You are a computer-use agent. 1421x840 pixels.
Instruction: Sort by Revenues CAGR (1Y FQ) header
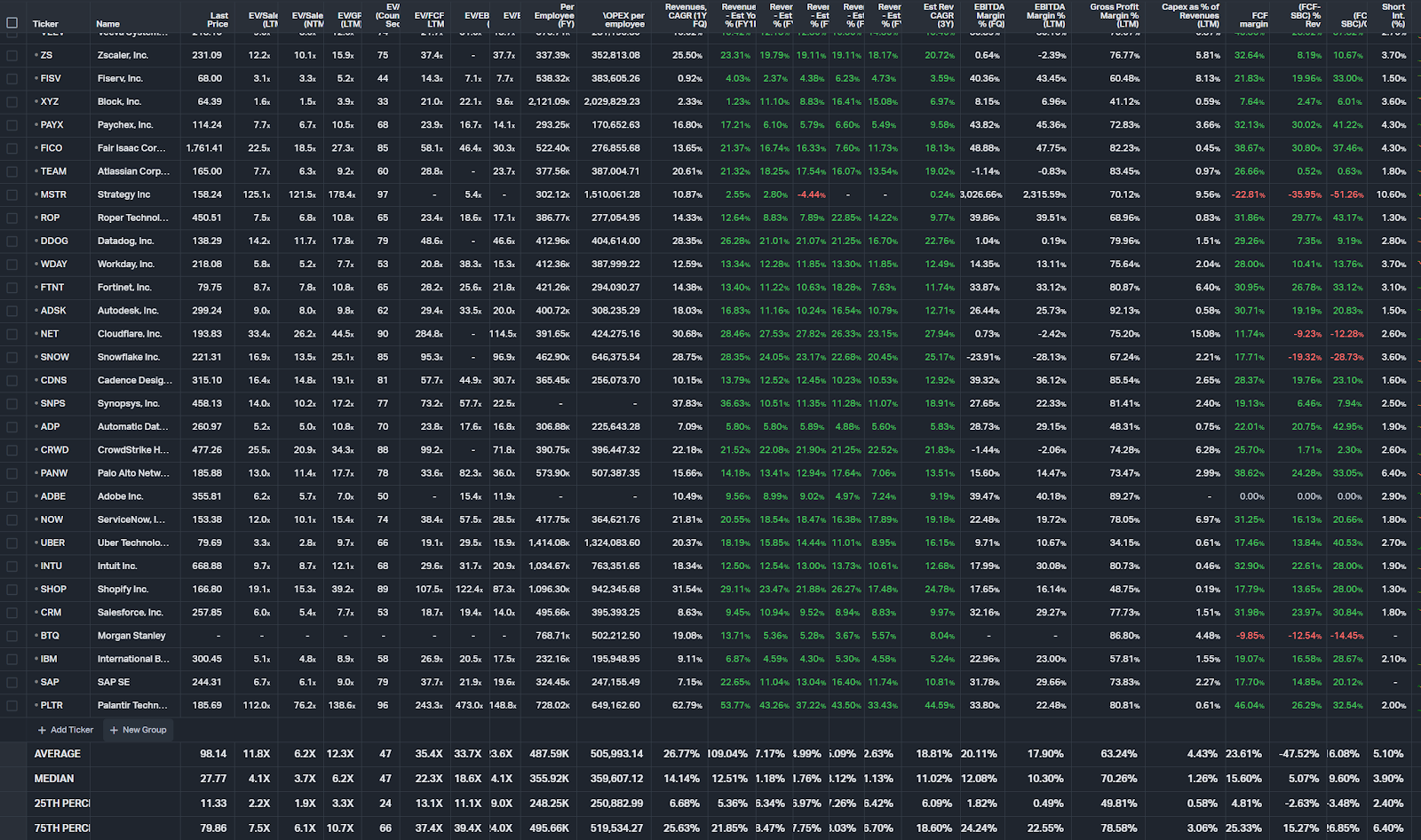coord(686,15)
